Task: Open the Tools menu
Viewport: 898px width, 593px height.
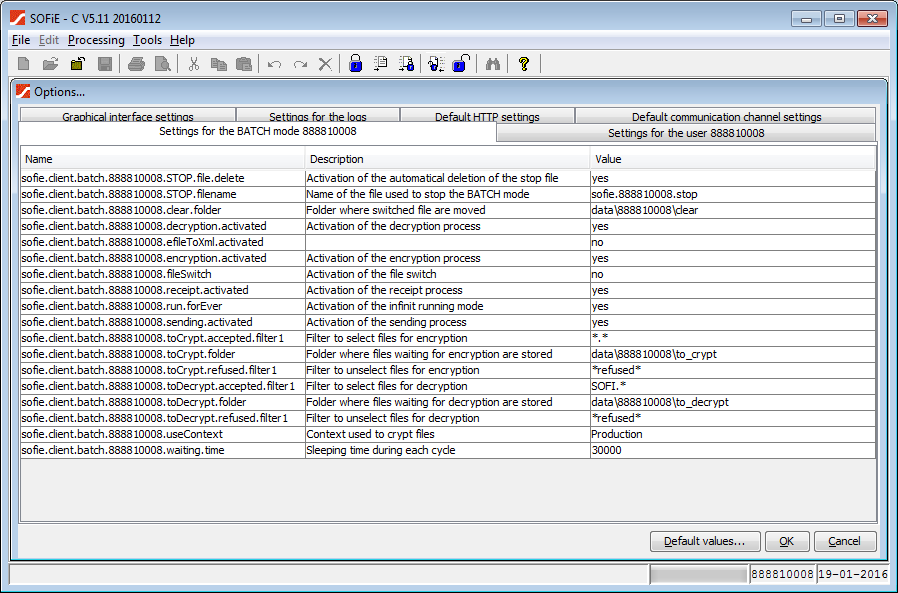Action: 147,40
